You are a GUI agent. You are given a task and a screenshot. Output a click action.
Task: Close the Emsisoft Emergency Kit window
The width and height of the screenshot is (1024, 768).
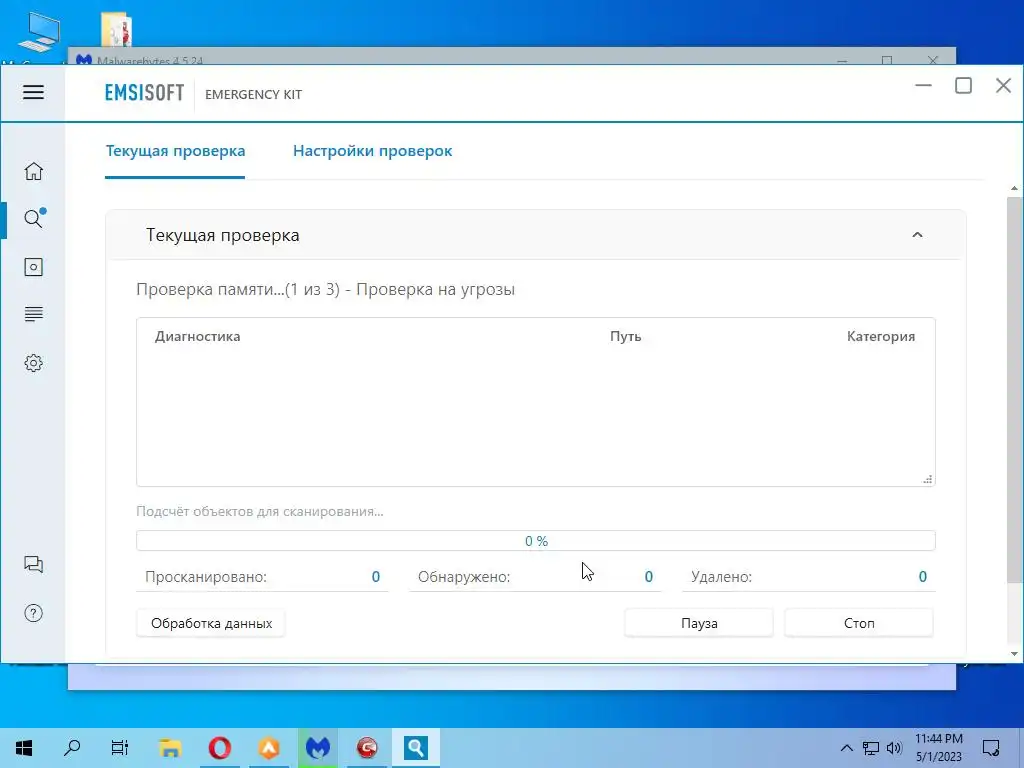(x=1003, y=86)
